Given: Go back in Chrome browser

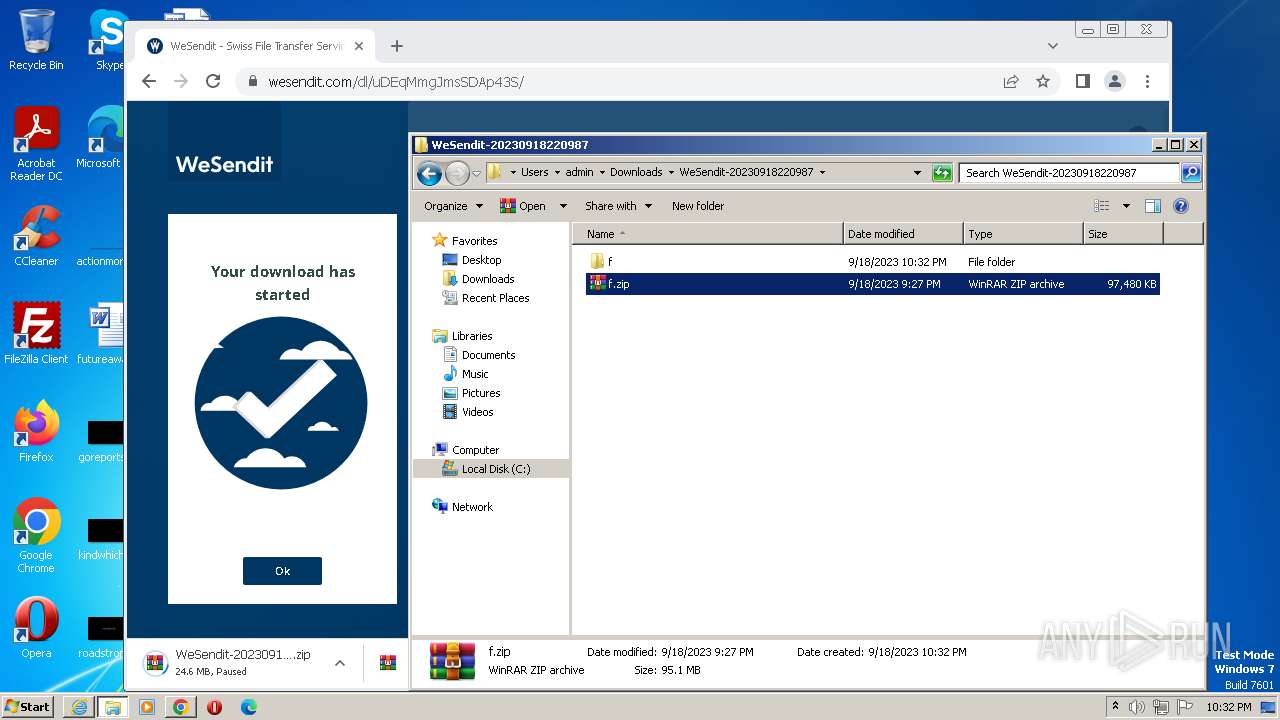Looking at the screenshot, I should point(149,81).
